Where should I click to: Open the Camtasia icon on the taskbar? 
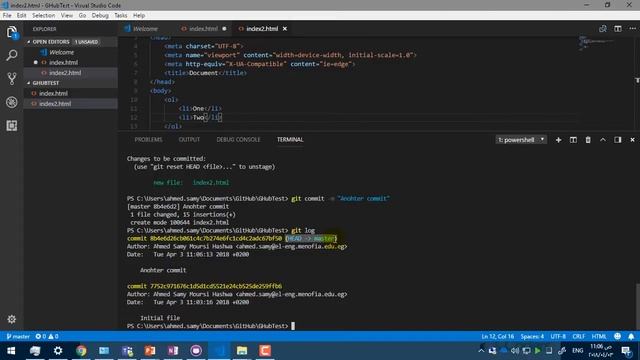click(265, 351)
